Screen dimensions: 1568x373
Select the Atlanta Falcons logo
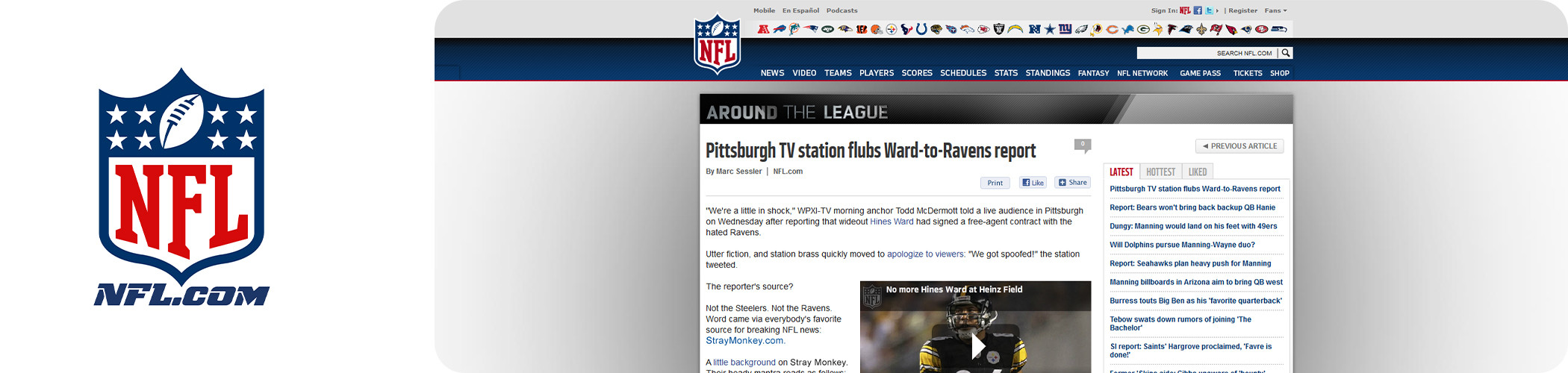(x=1172, y=29)
